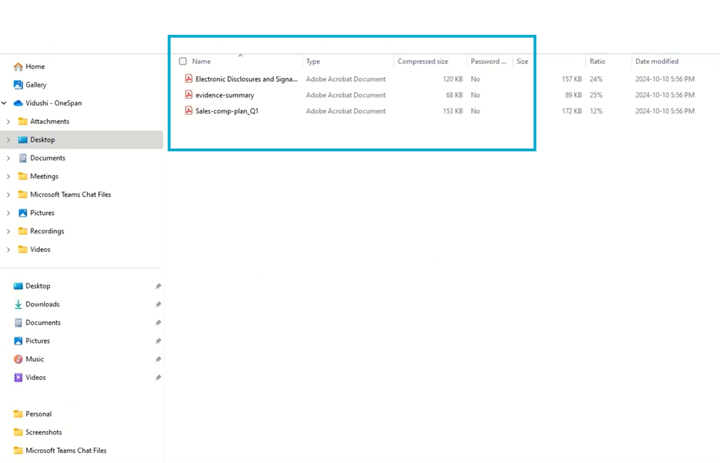Sort by the Ratio column header
Screen dimensions: 720x463
[x=597, y=61]
